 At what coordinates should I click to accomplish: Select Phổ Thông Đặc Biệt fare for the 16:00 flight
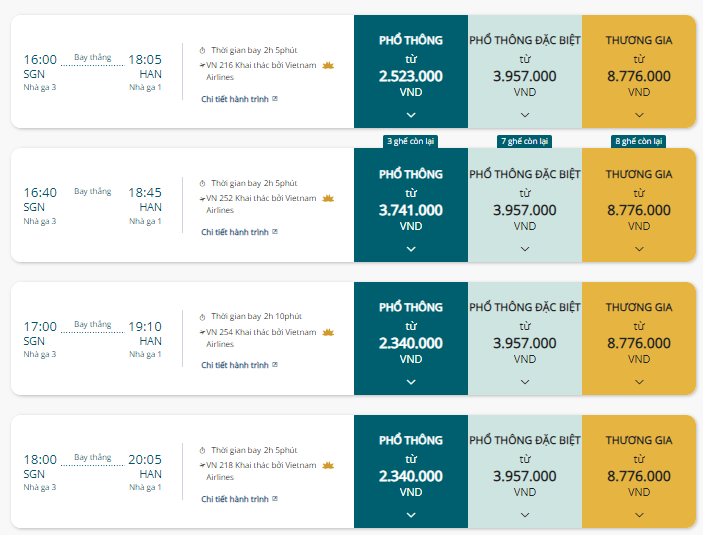[525, 72]
